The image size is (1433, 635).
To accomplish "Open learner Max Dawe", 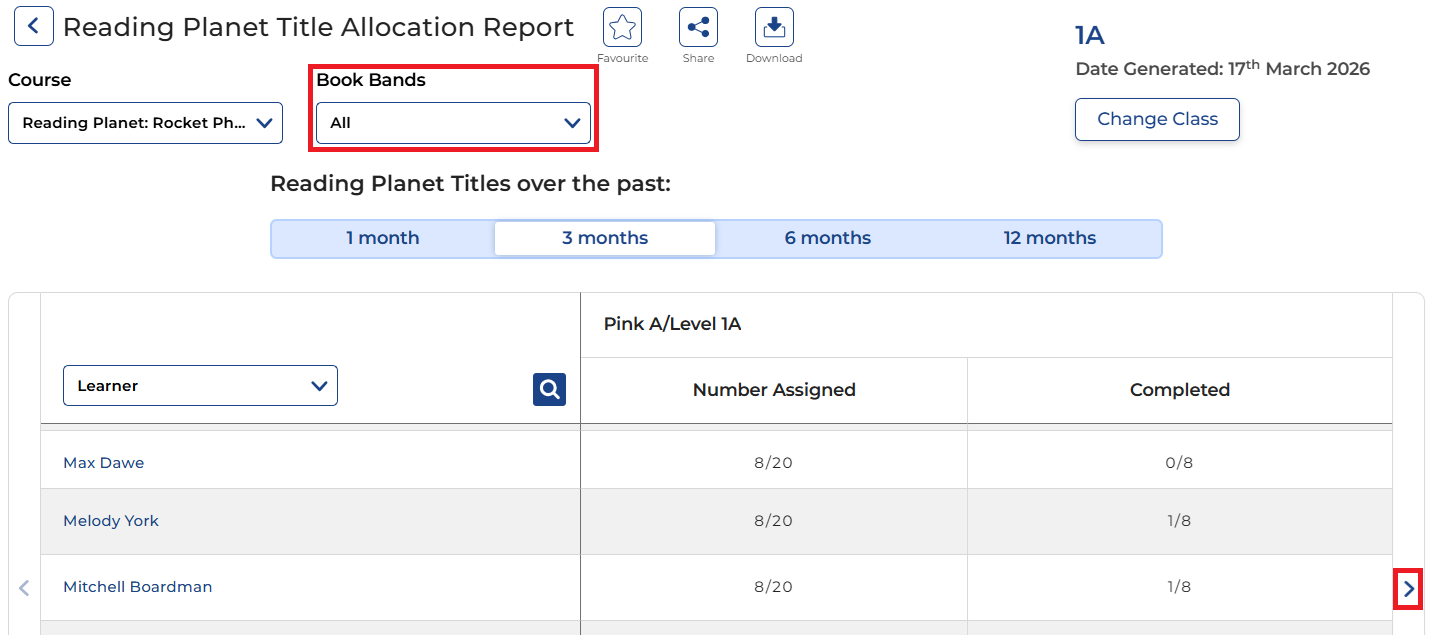I will click(x=104, y=463).
